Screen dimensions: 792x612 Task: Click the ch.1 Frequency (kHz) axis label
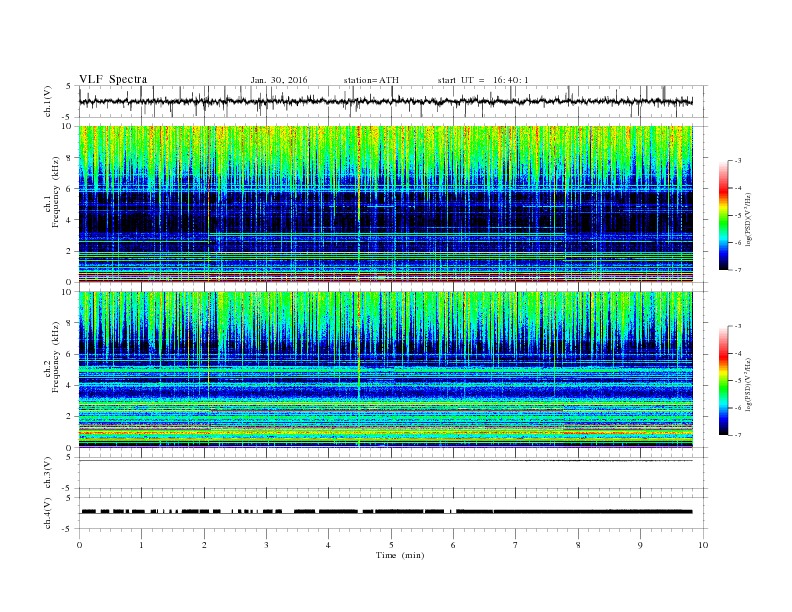[x=52, y=192]
